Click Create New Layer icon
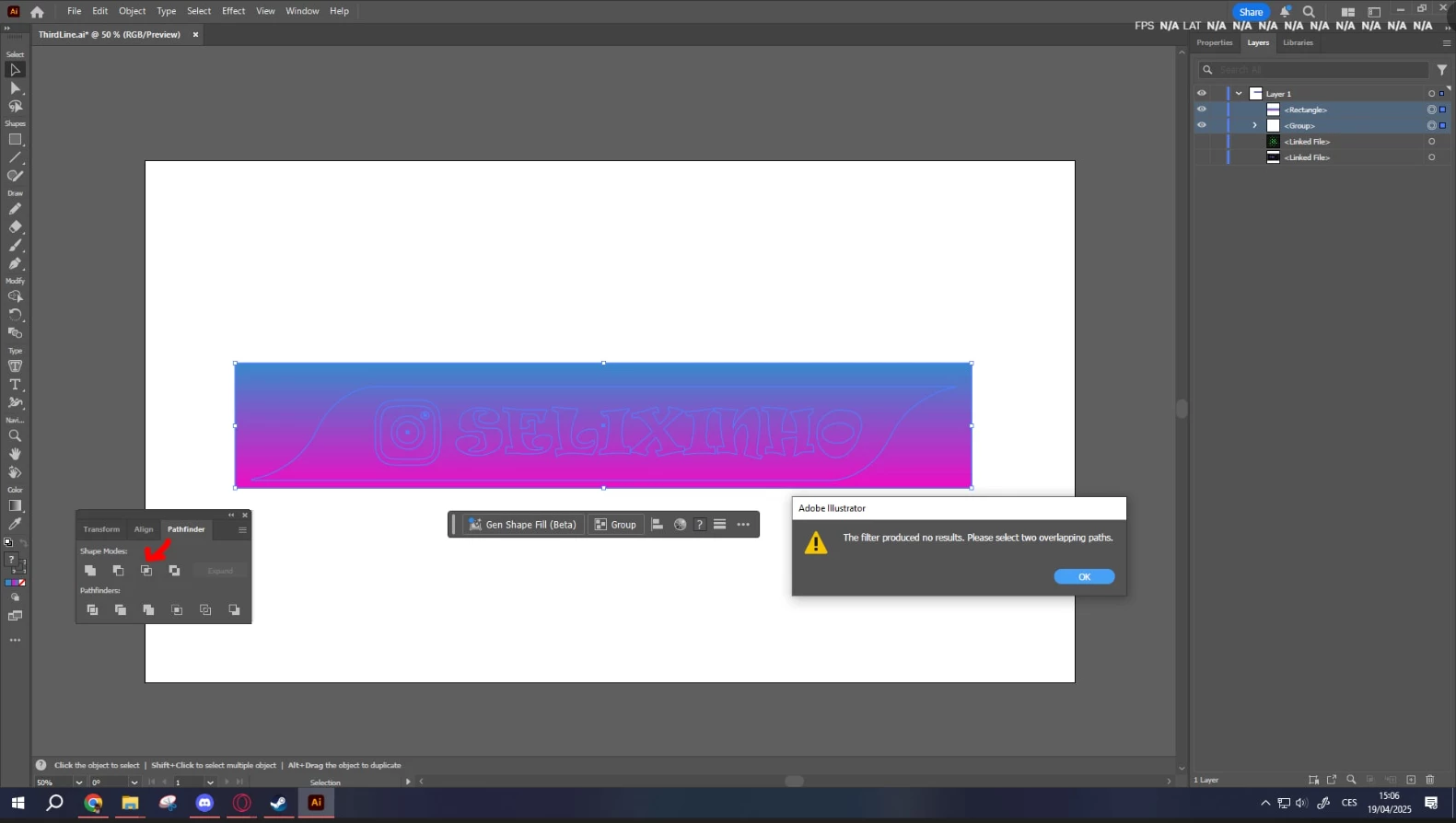This screenshot has width=1456, height=823. click(1411, 780)
